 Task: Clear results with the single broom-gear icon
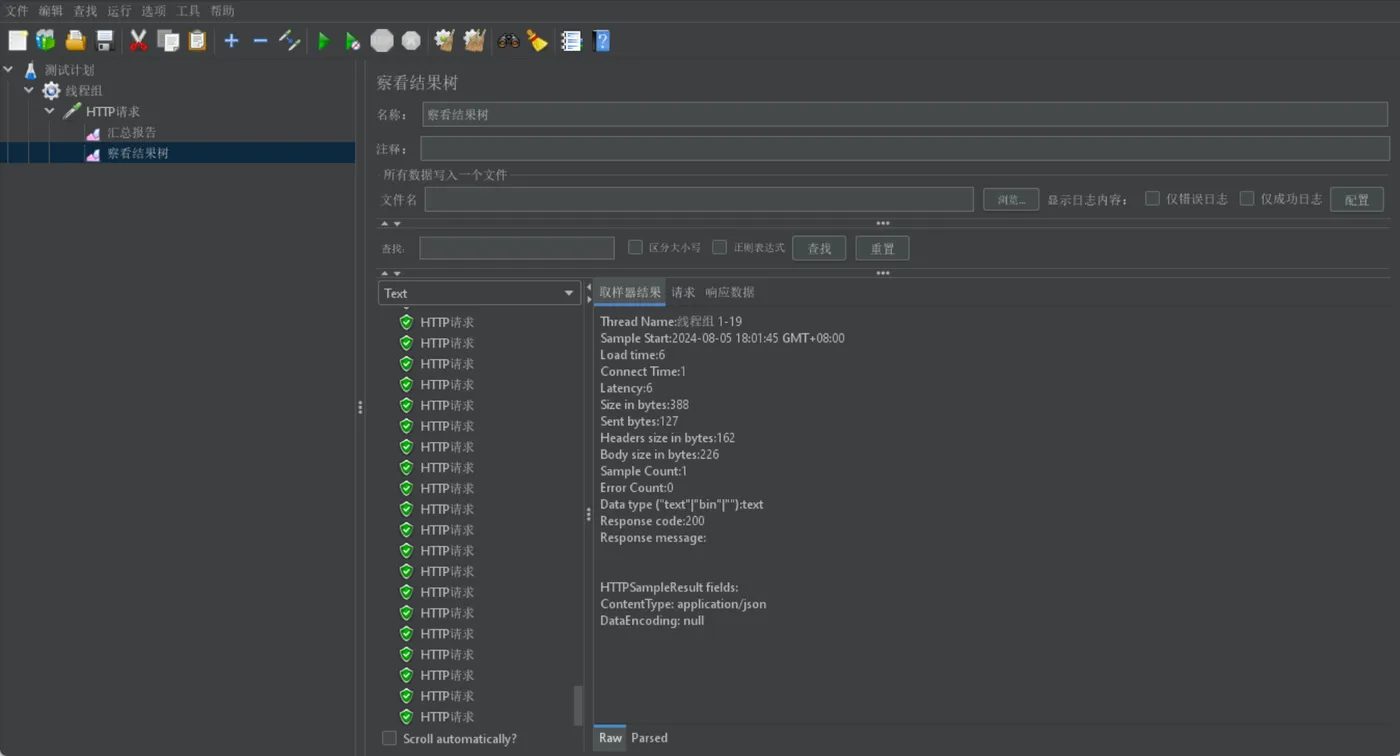pos(444,41)
